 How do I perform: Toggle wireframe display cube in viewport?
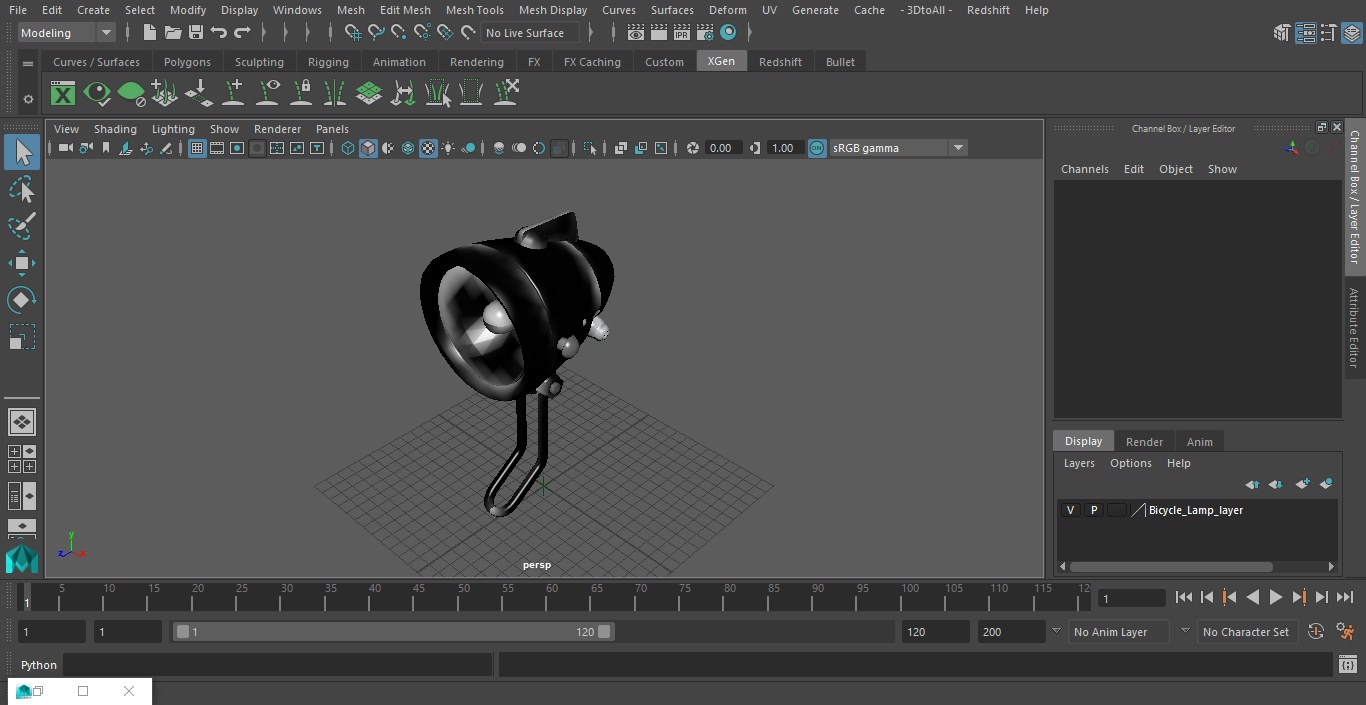pos(348,148)
